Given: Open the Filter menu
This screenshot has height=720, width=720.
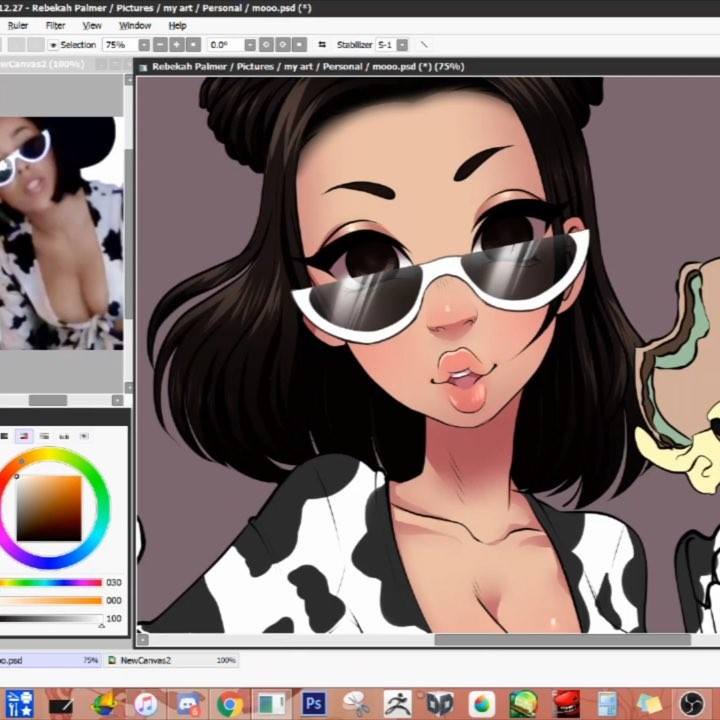Looking at the screenshot, I should pos(55,26).
